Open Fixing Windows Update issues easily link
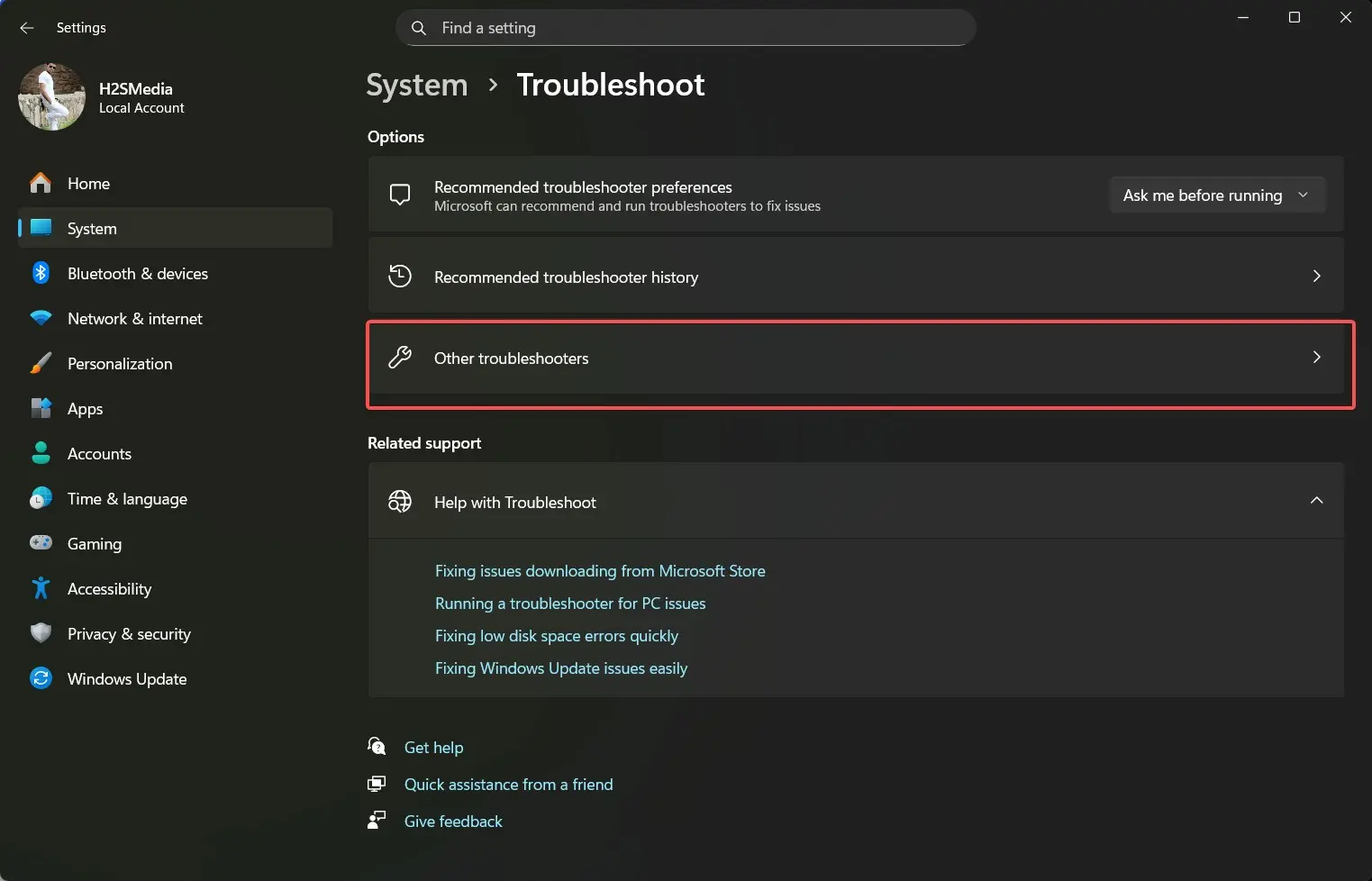 pos(561,668)
